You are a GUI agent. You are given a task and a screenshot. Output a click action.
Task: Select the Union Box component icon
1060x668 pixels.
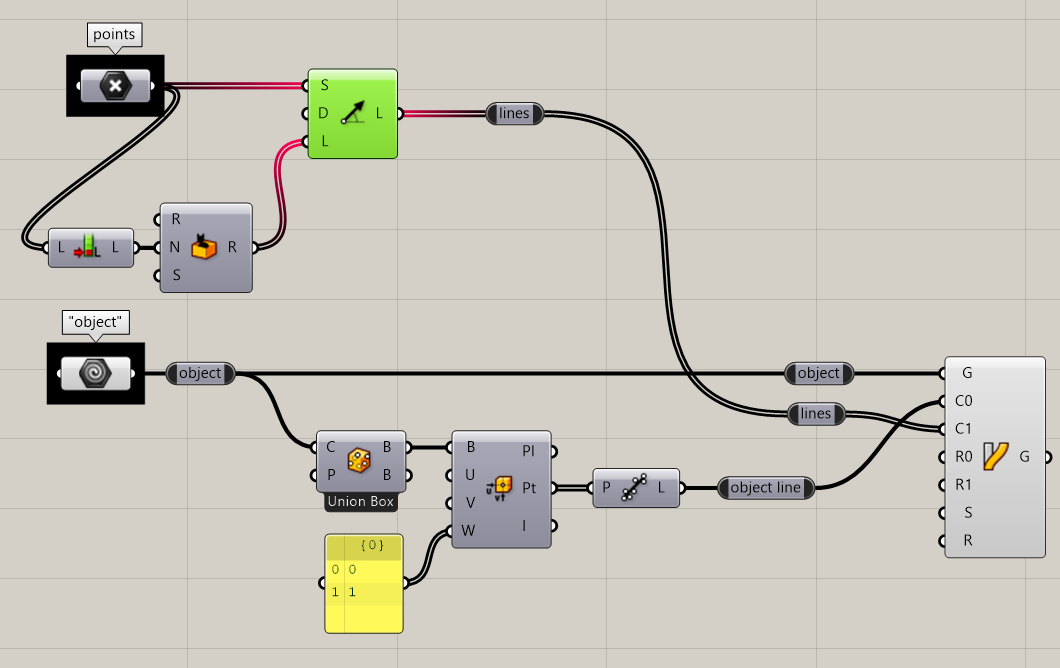[x=359, y=461]
